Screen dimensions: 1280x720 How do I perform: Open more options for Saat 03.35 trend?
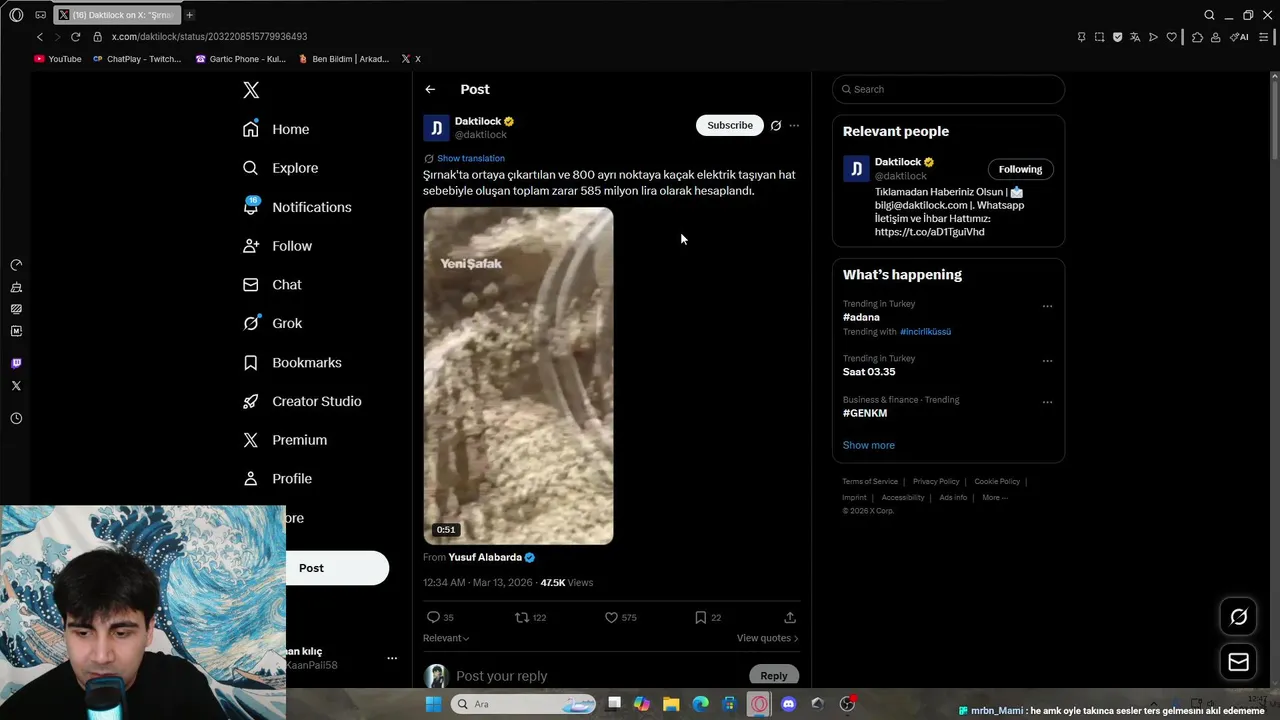(1047, 360)
